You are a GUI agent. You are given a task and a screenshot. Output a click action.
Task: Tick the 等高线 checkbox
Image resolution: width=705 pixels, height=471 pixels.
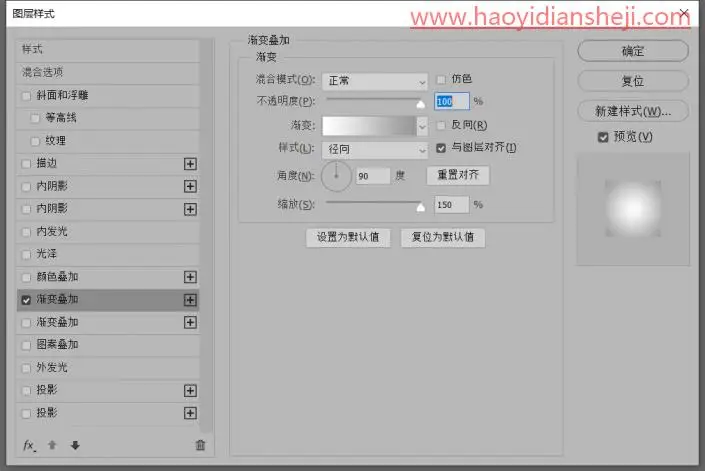35,118
